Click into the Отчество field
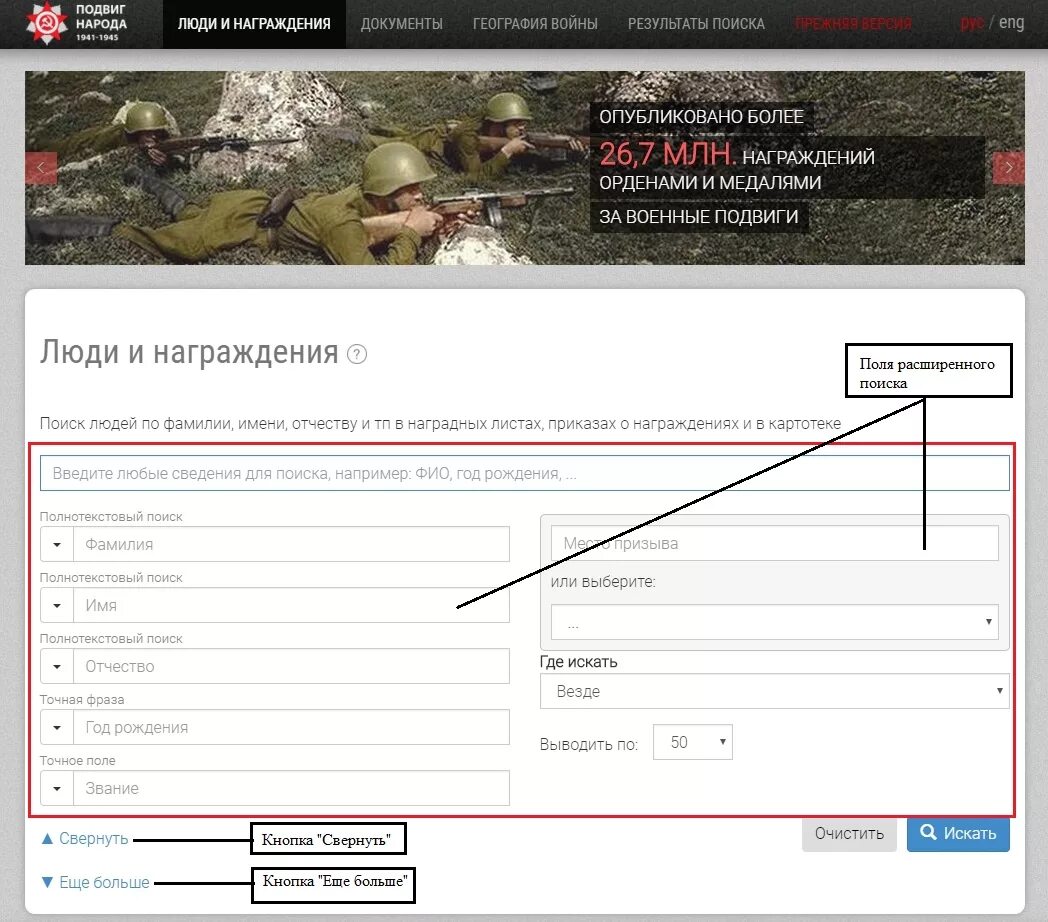The width and height of the screenshot is (1048, 922). (x=291, y=666)
